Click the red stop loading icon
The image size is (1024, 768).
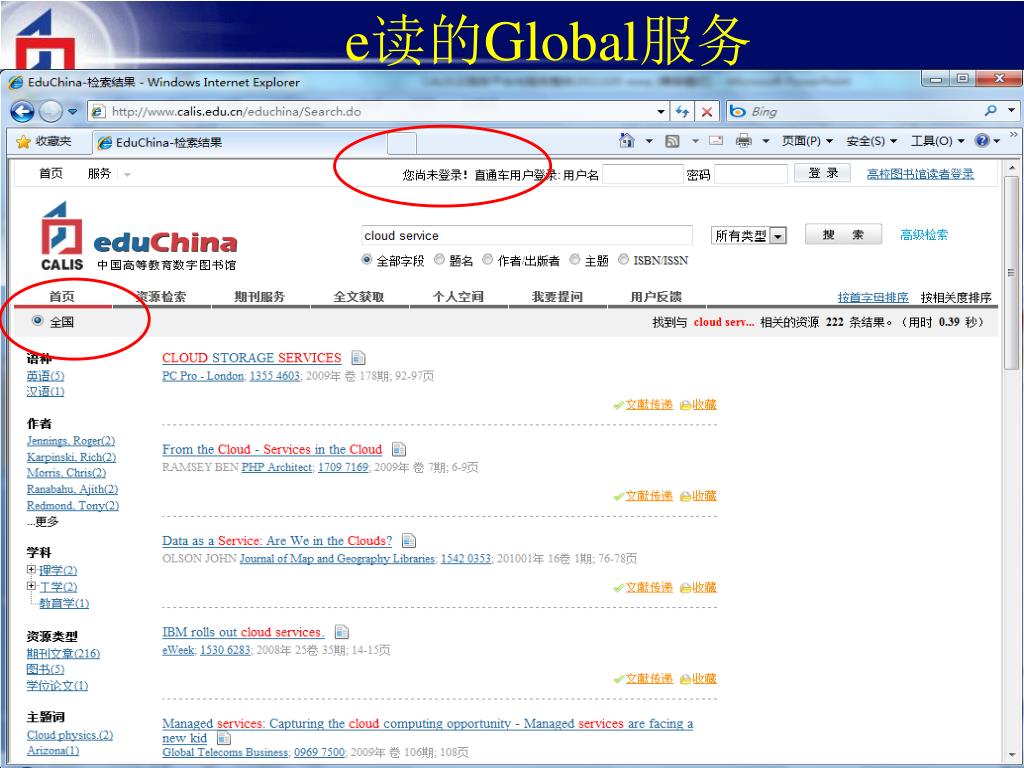click(707, 112)
